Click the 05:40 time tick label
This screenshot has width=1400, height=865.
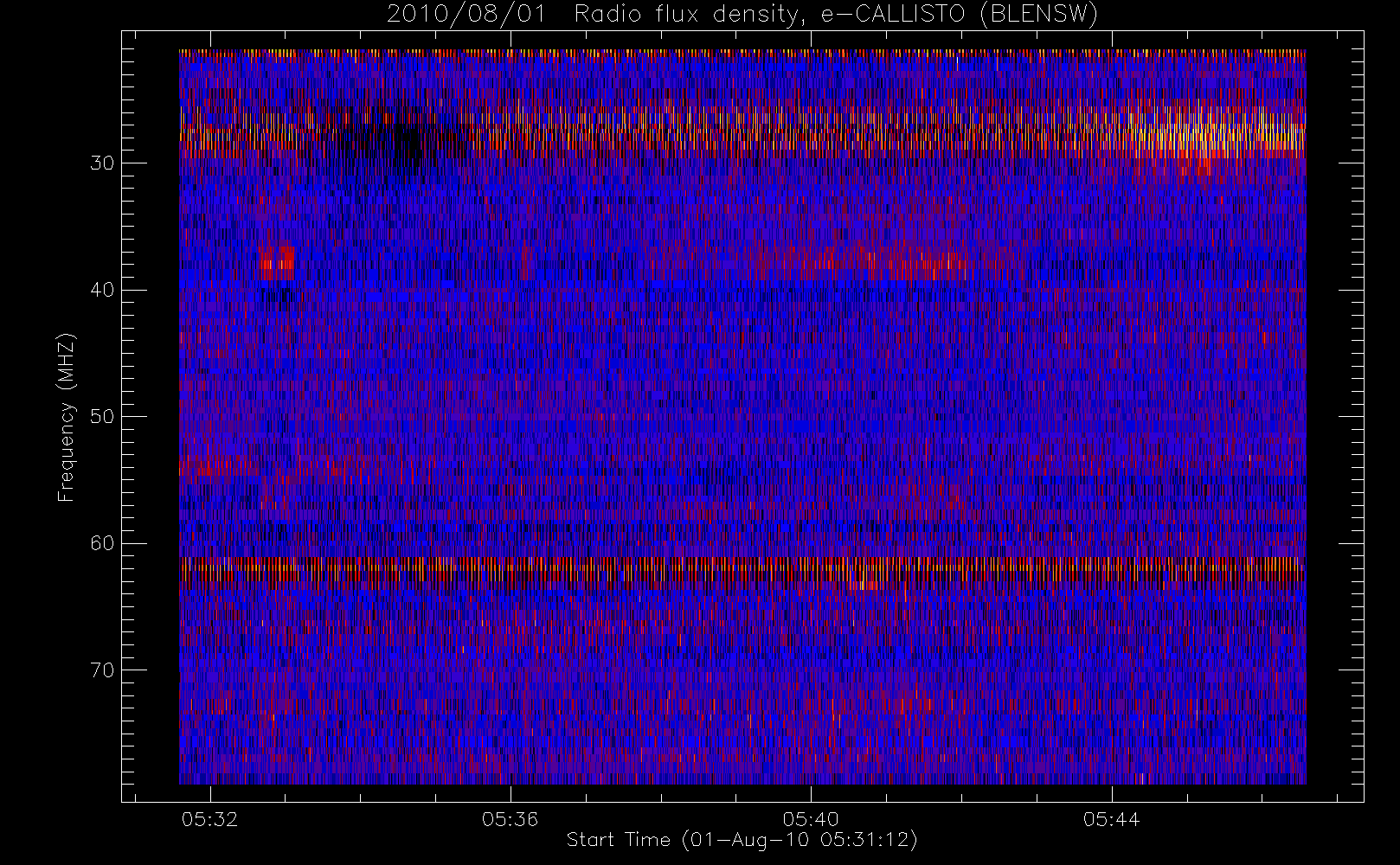[811, 819]
